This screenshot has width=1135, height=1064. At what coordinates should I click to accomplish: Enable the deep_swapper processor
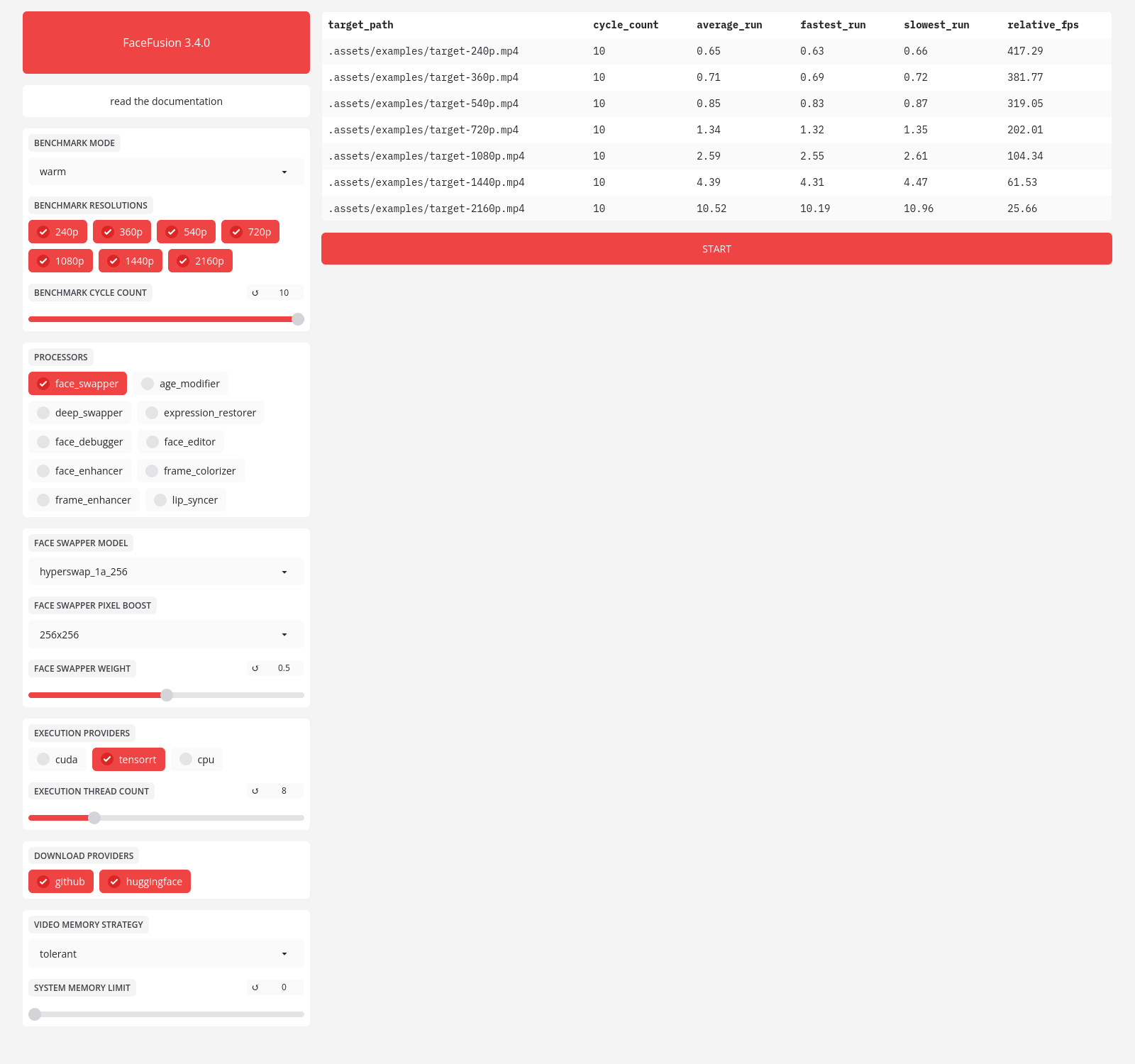click(80, 413)
